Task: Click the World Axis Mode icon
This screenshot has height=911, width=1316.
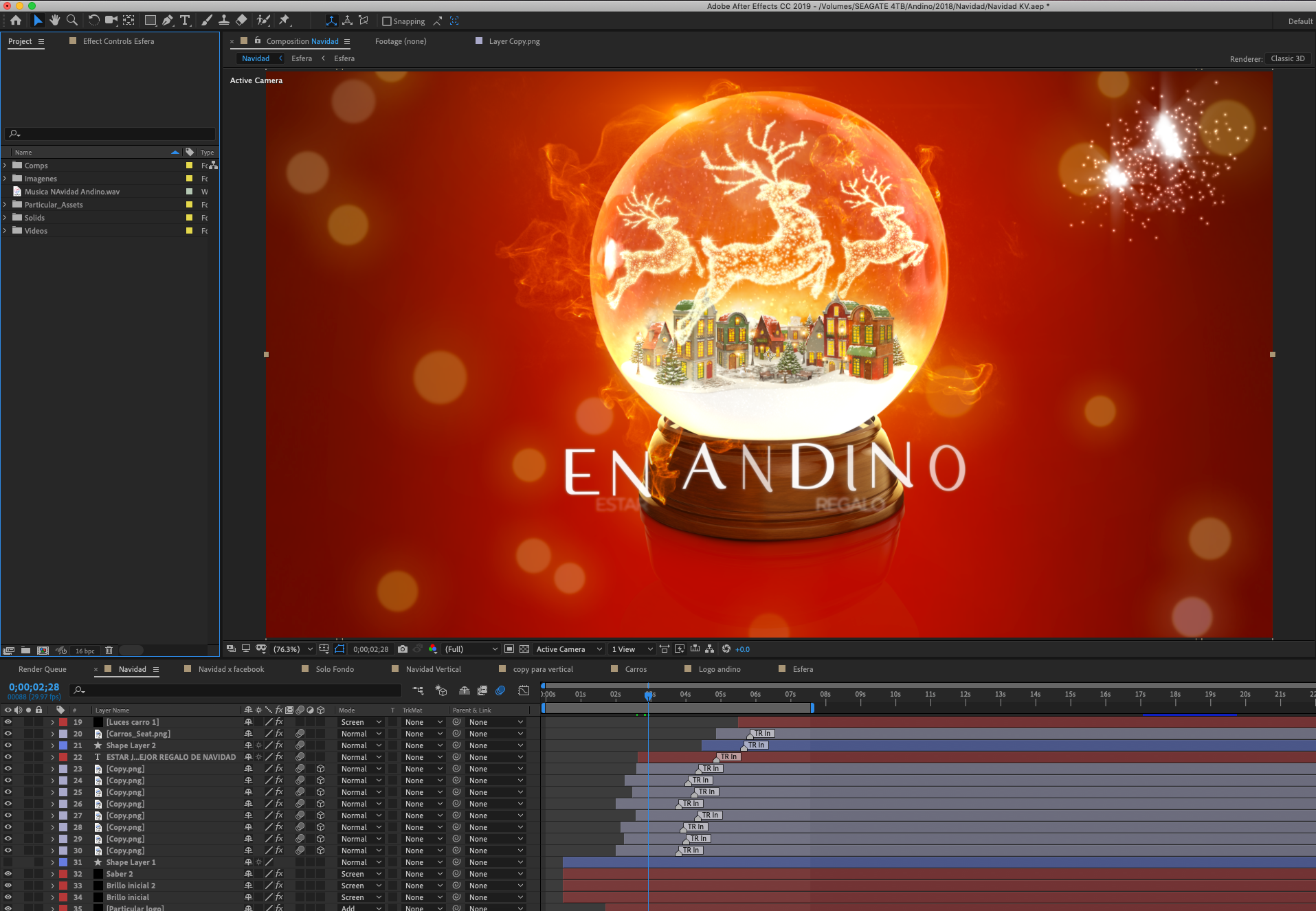Action: tap(348, 21)
